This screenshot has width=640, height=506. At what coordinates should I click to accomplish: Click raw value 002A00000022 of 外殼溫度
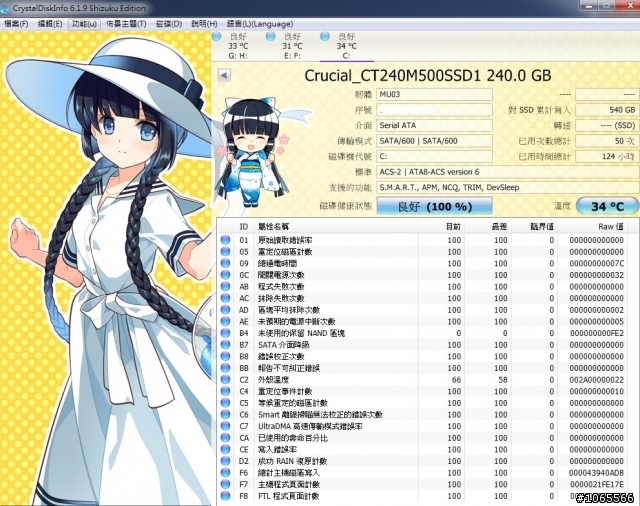597,380
